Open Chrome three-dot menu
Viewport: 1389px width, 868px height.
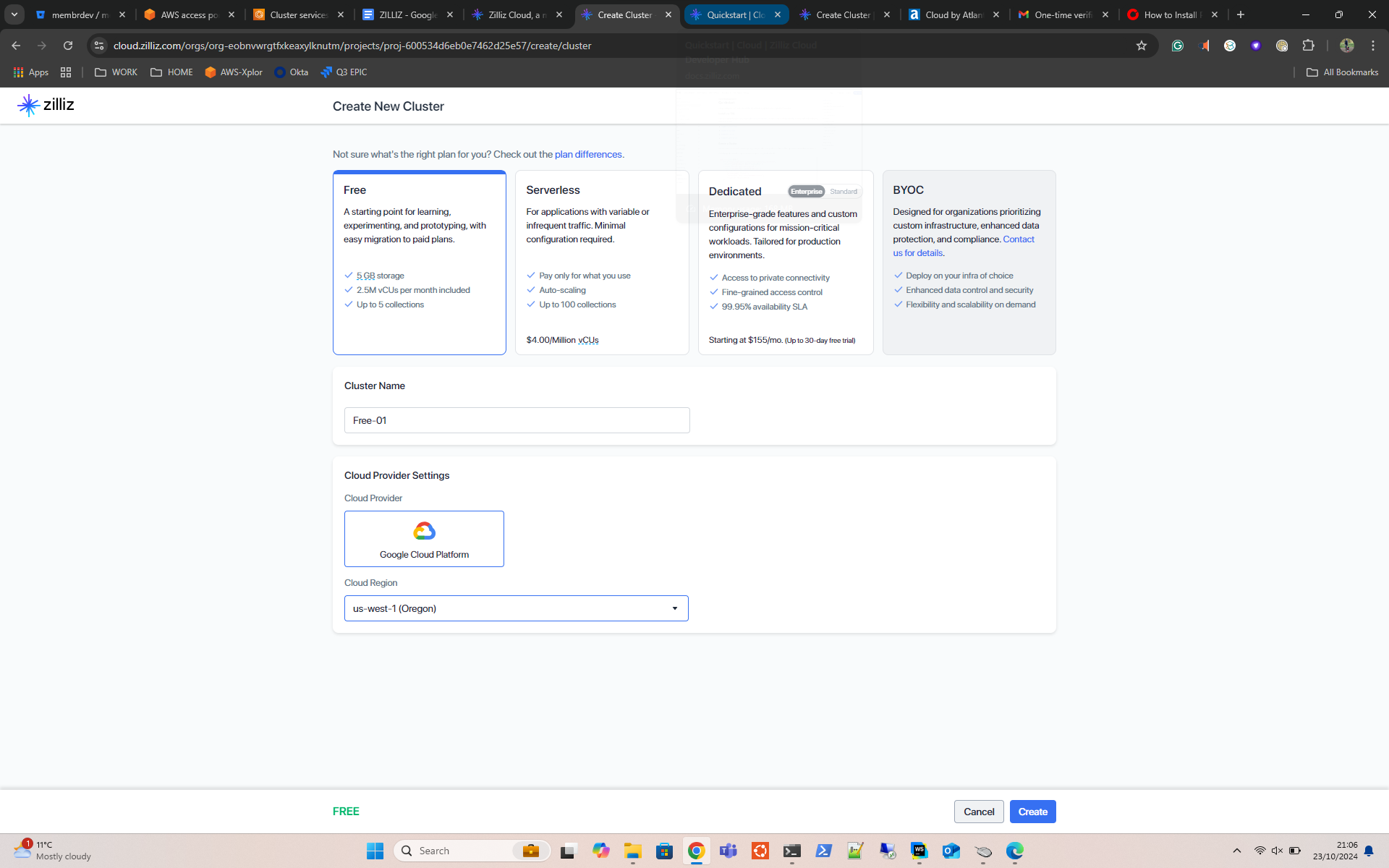[1373, 46]
